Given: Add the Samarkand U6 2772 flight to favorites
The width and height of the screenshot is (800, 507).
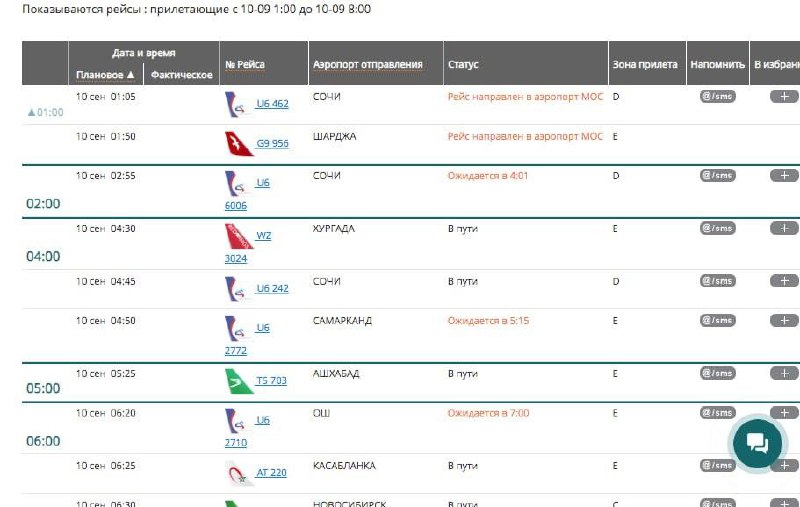Looking at the screenshot, I should click(x=784, y=320).
